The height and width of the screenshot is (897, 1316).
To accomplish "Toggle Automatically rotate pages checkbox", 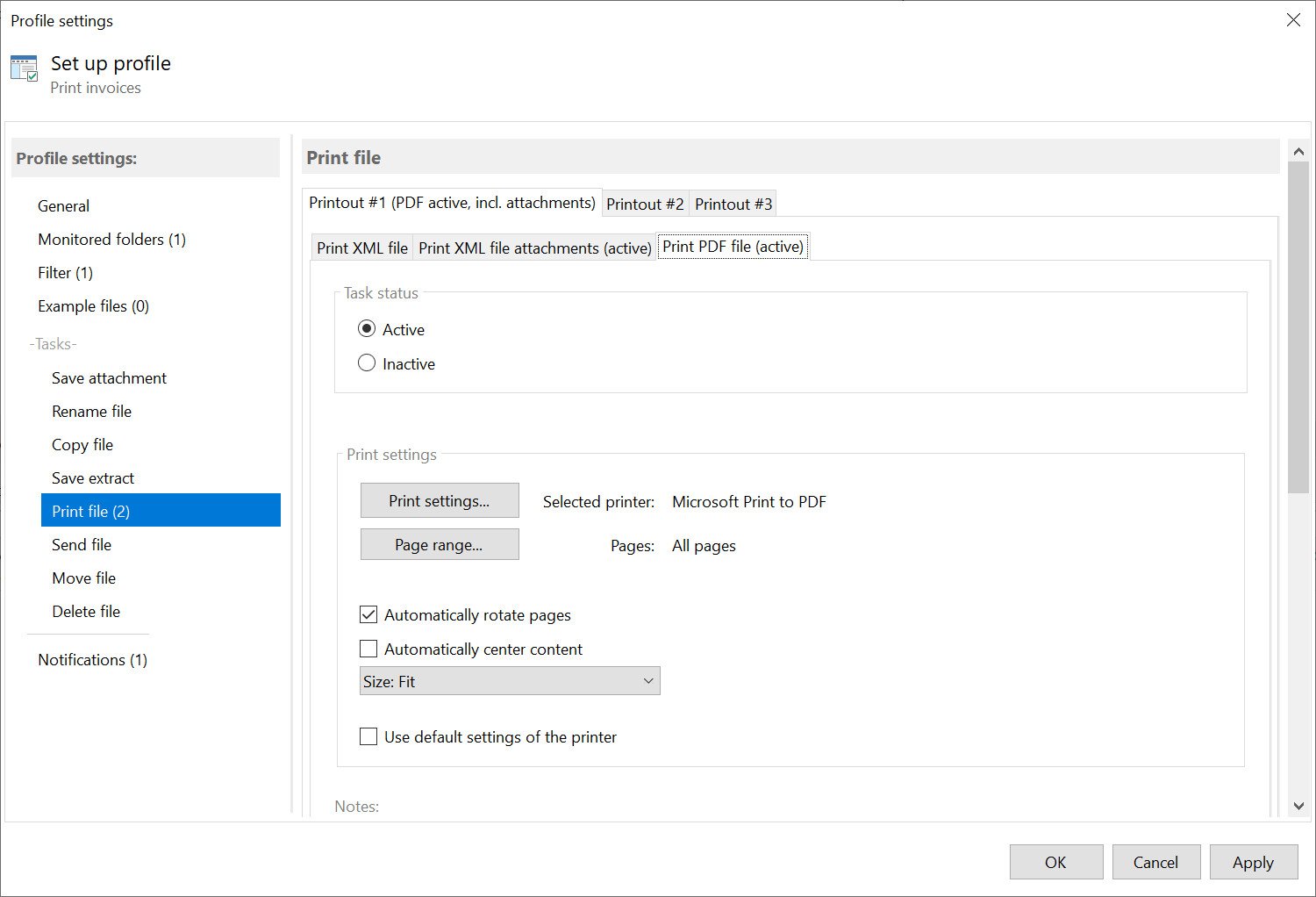I will tap(368, 615).
